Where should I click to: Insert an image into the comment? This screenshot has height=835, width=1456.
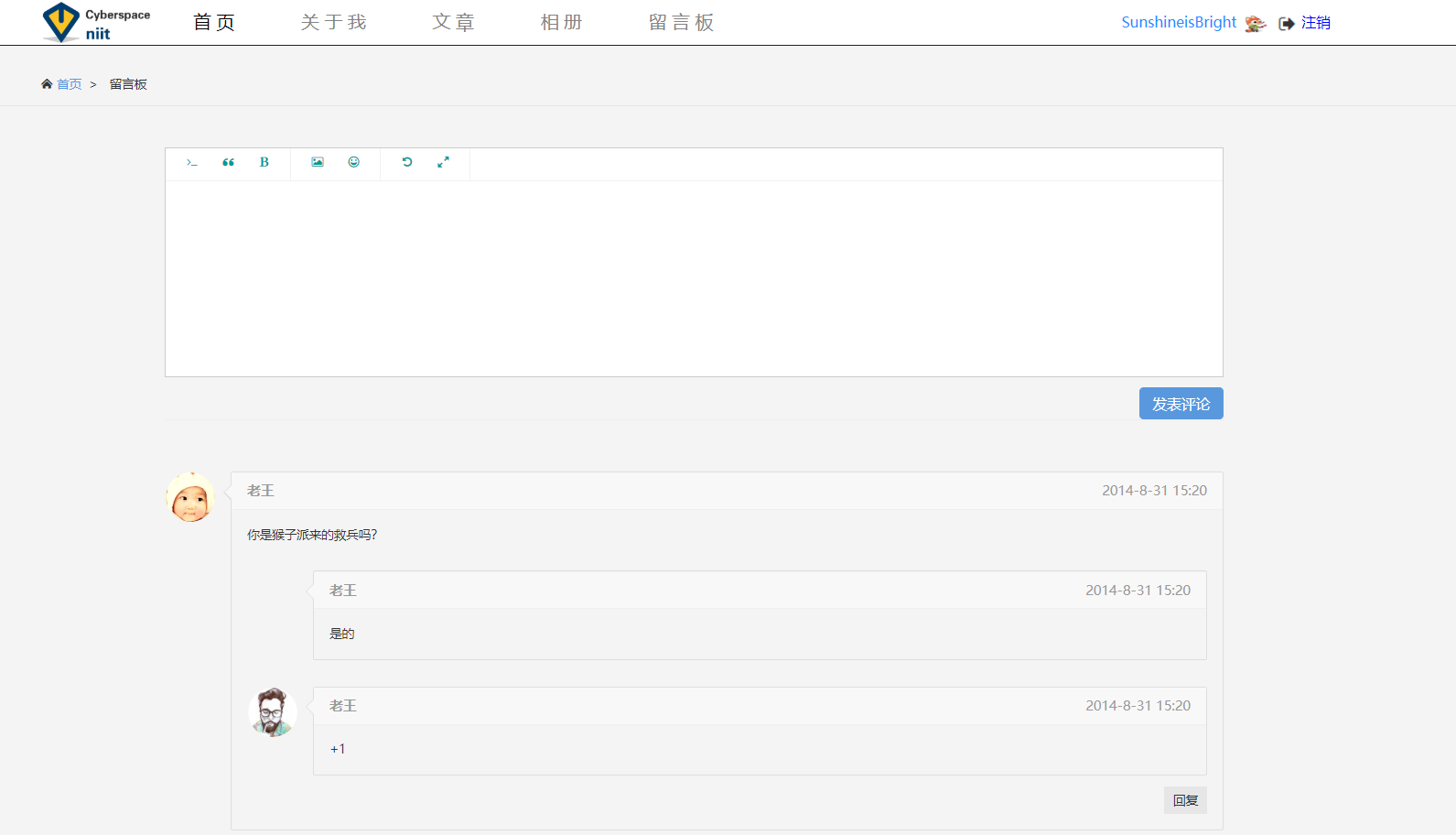coord(318,162)
